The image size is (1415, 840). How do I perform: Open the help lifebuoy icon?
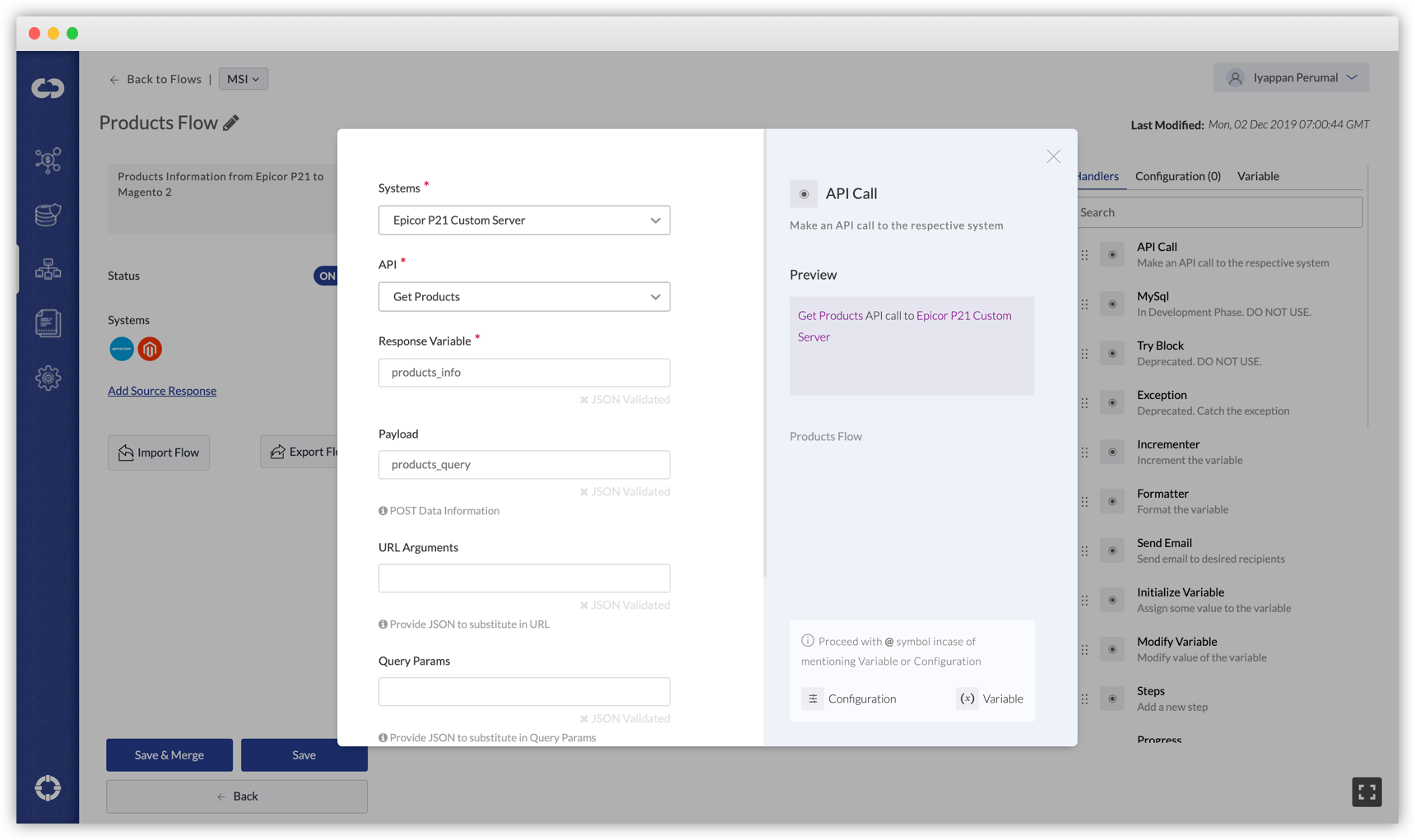tap(48, 787)
